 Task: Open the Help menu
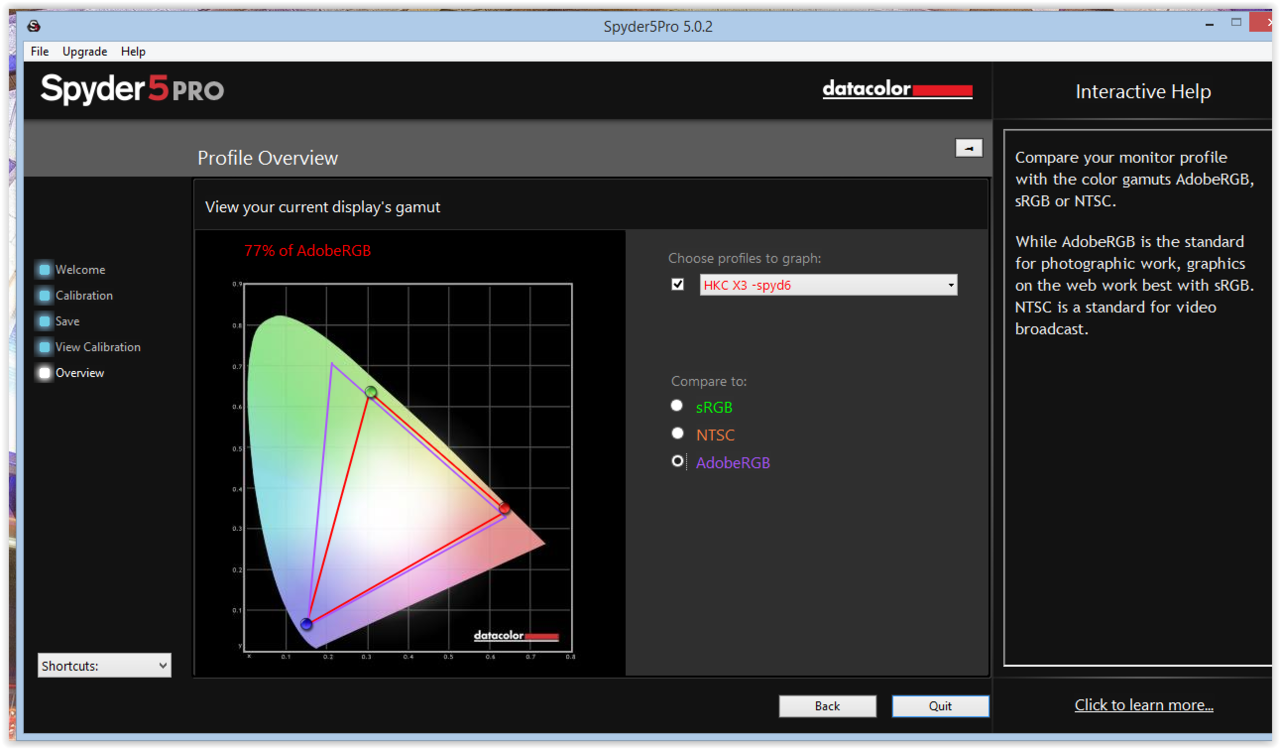[x=133, y=52]
